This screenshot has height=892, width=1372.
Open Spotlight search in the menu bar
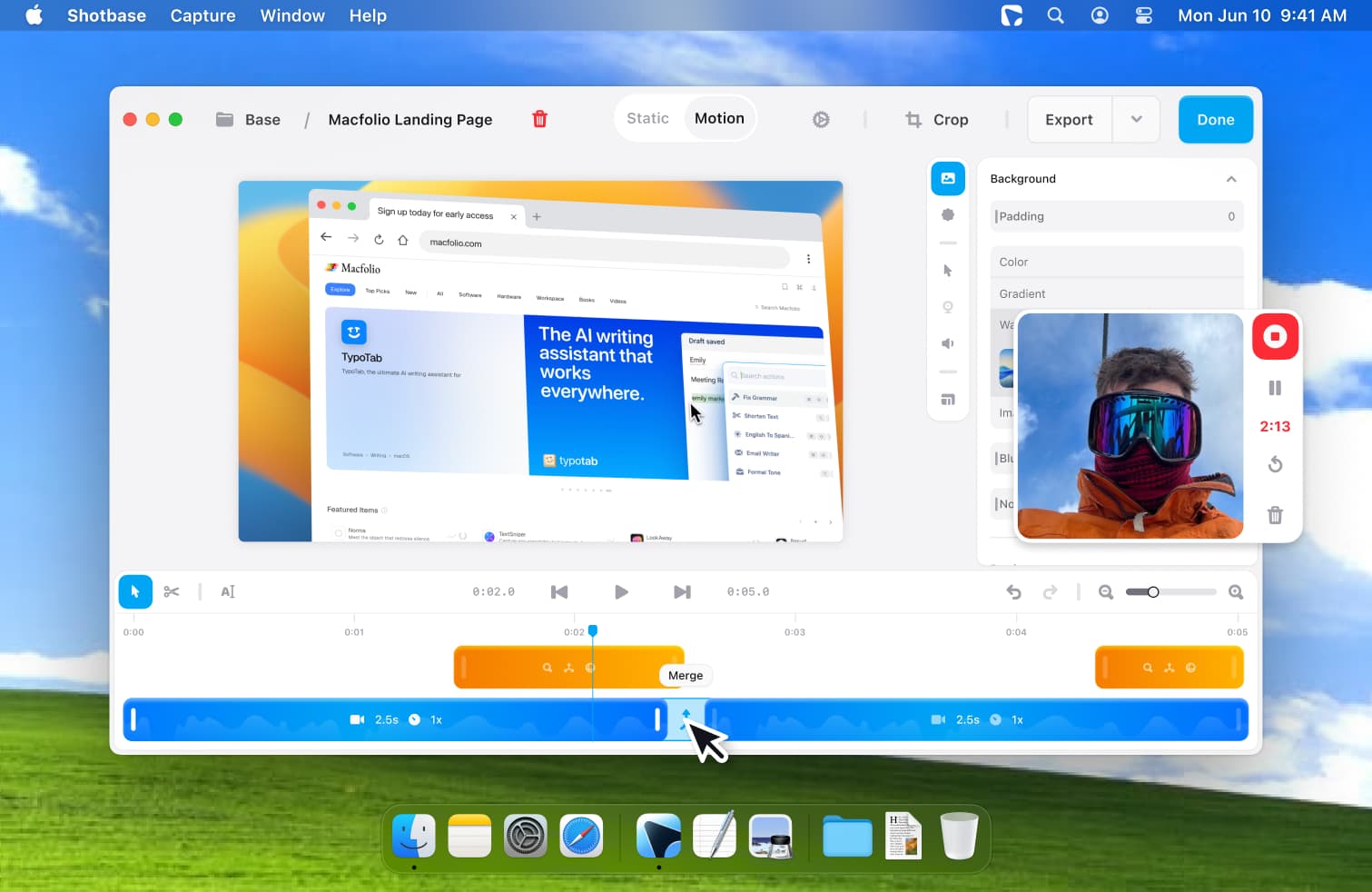click(x=1055, y=15)
